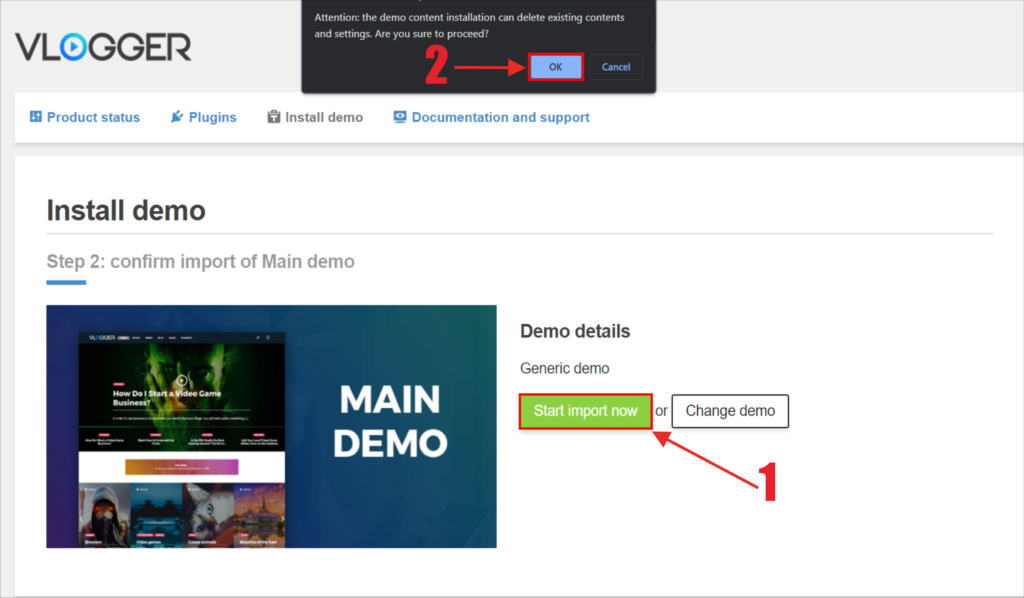Click the play button in the demo preview

point(181,380)
